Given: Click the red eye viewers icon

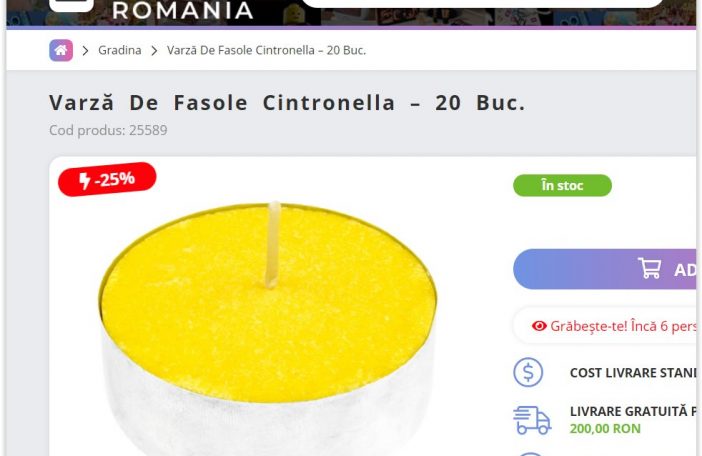Looking at the screenshot, I should [539, 326].
